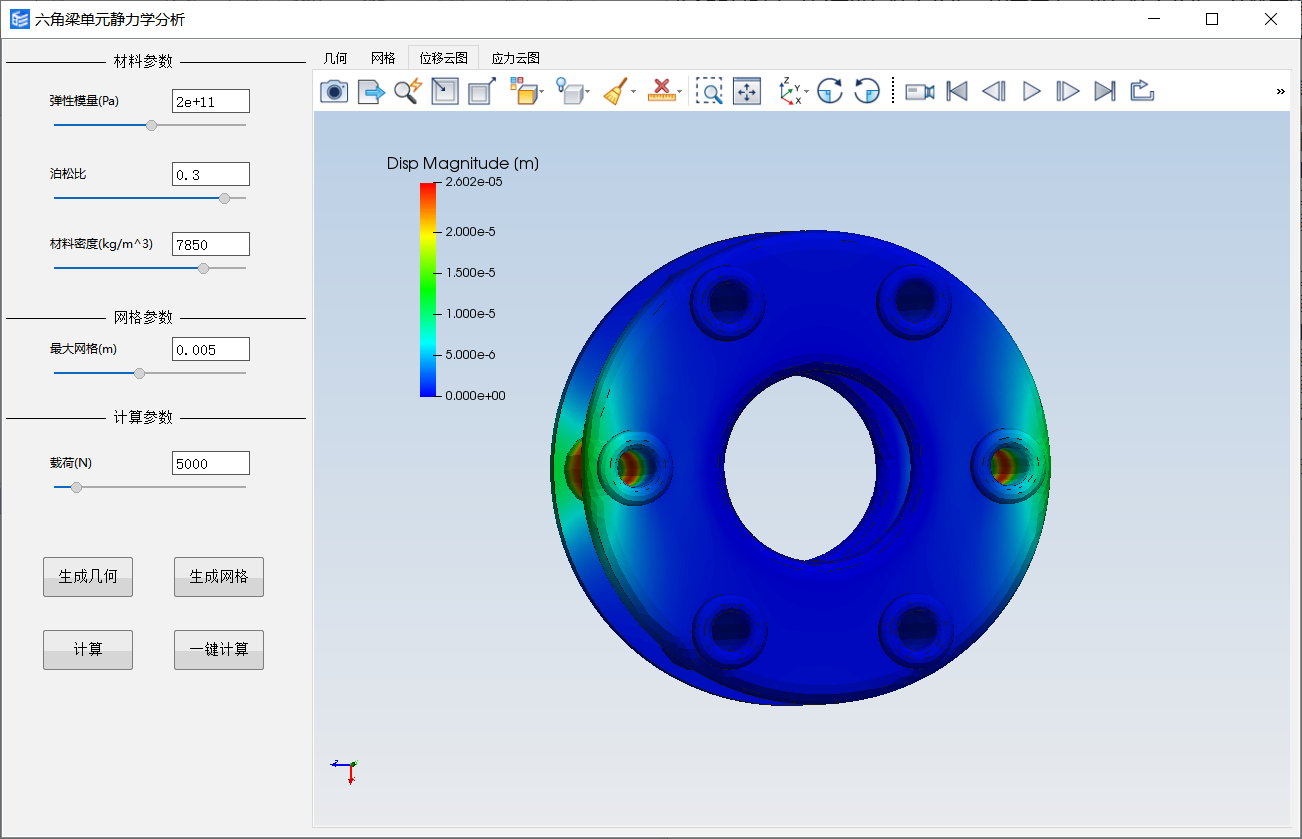1302x839 pixels.
Task: Click the '0.000e+00' legend minimum value
Action: pos(476,396)
